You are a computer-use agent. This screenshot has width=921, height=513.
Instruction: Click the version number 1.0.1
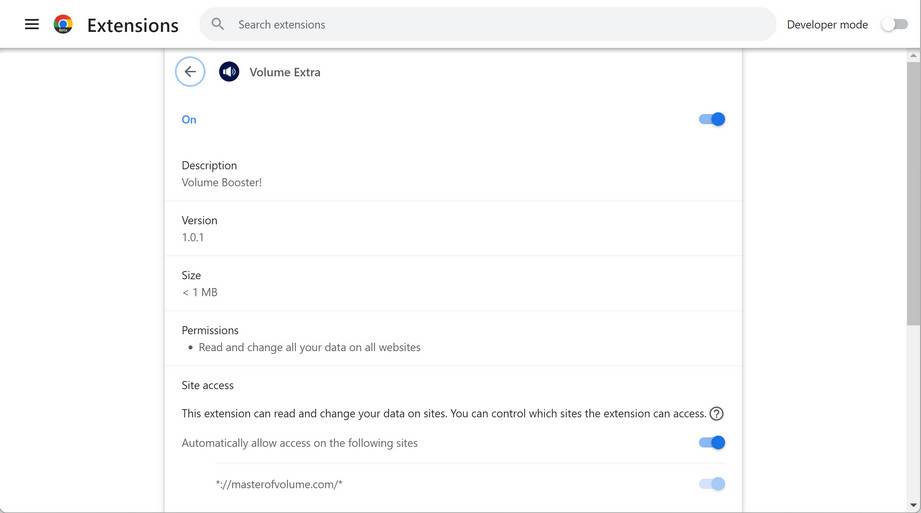(193, 238)
